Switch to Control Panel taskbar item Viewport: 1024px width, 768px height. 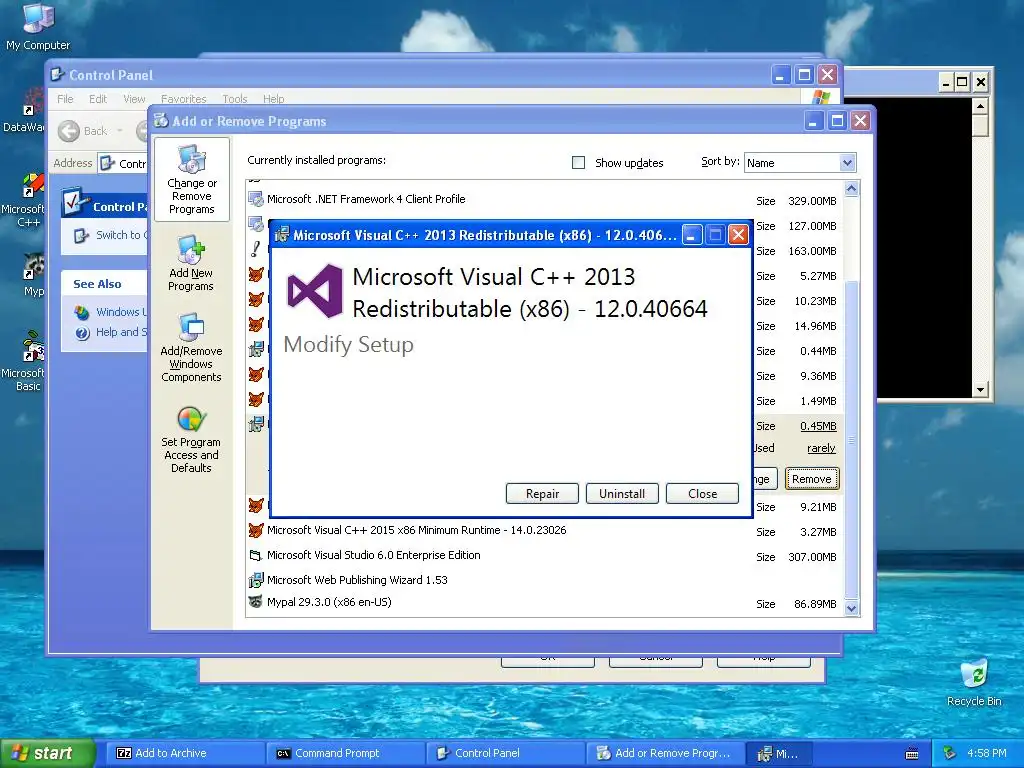pos(505,753)
